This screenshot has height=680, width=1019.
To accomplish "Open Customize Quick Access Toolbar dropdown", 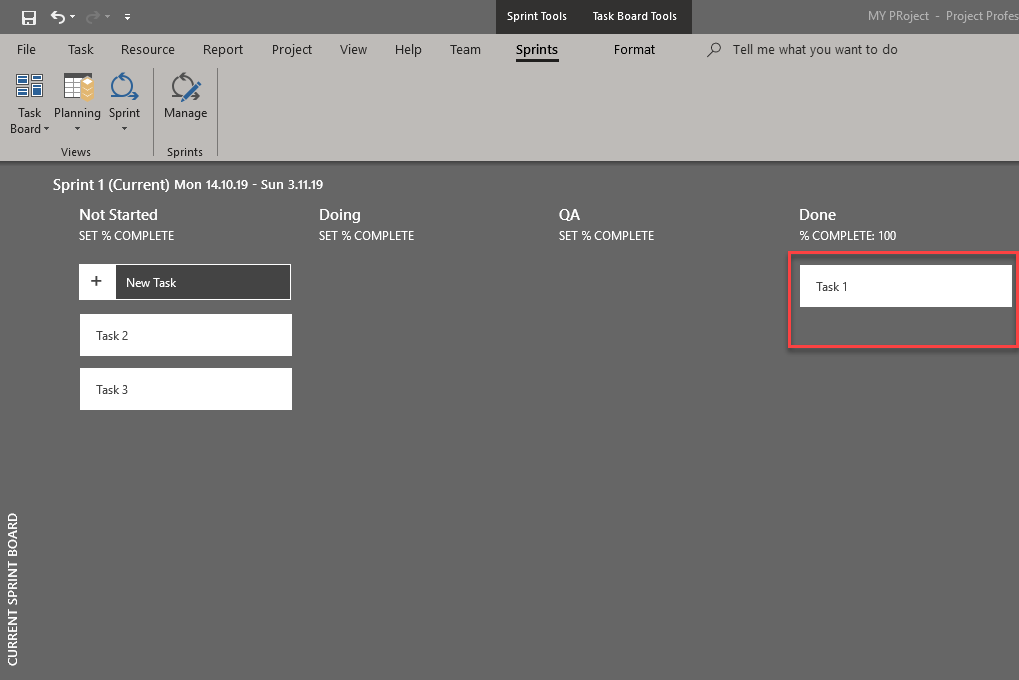I will click(127, 17).
